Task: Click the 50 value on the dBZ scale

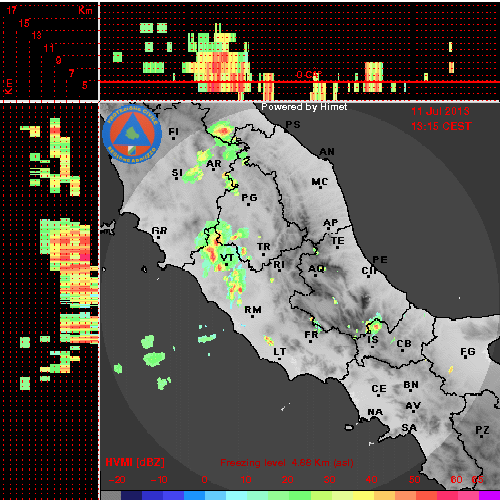Action: tap(415, 480)
